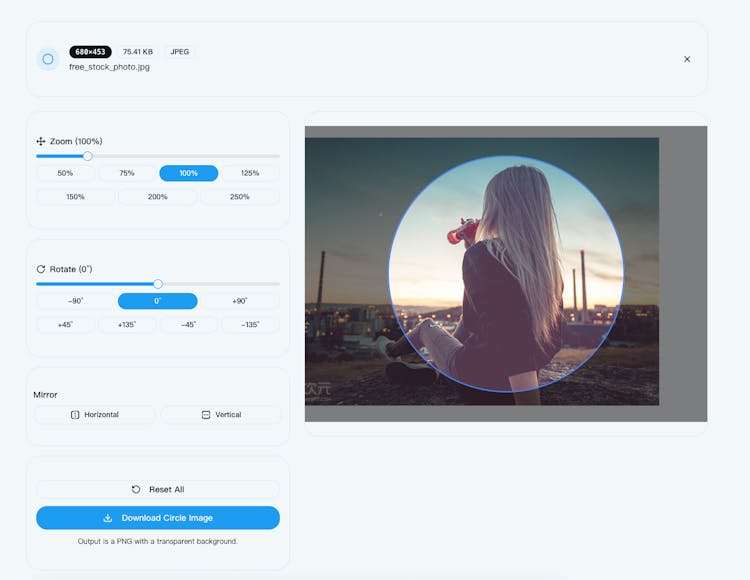The image size is (750, 580).
Task: Click the Zoom slider handle
Action: [87, 156]
